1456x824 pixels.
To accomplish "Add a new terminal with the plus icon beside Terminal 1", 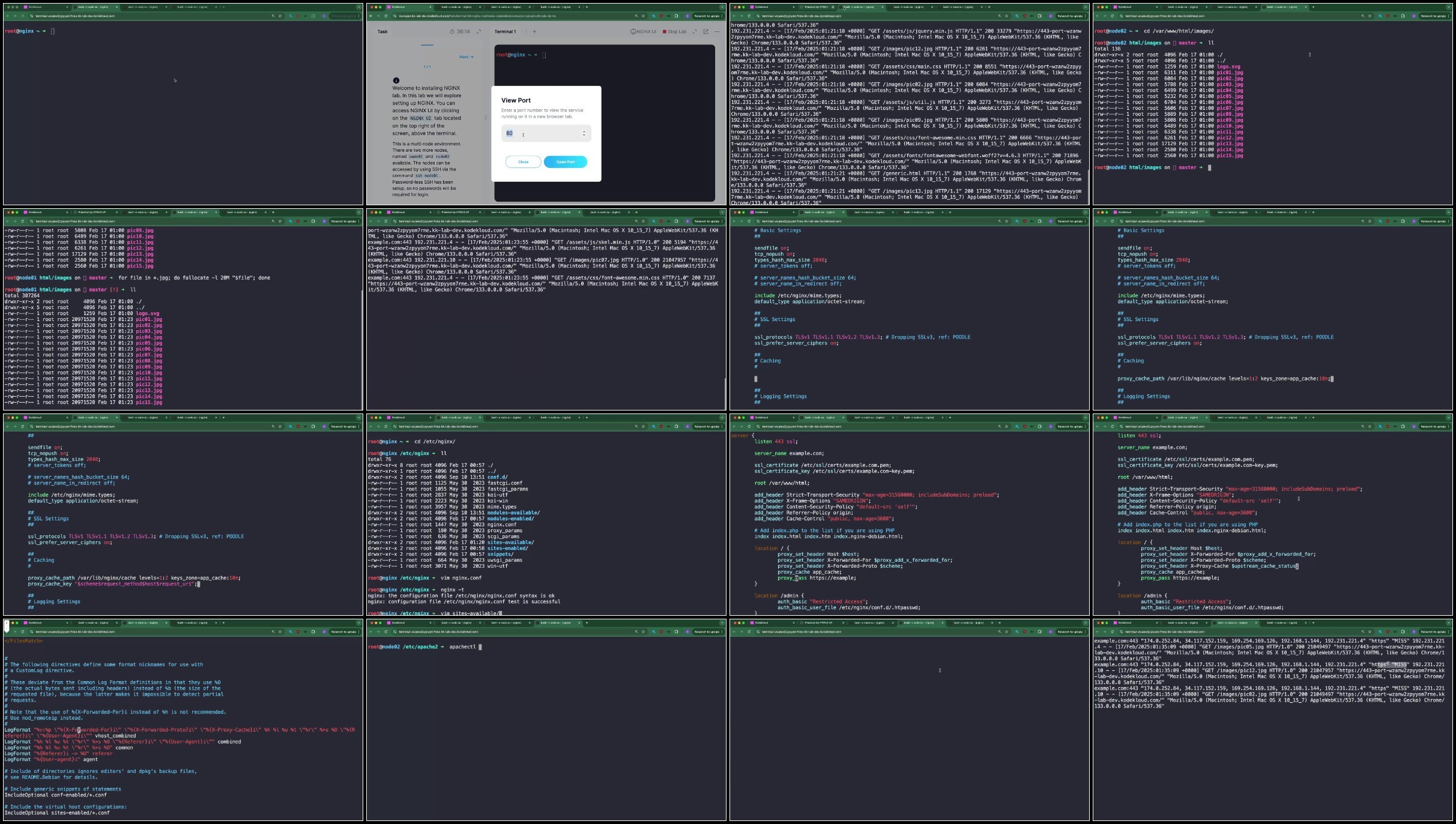I will click(x=534, y=32).
